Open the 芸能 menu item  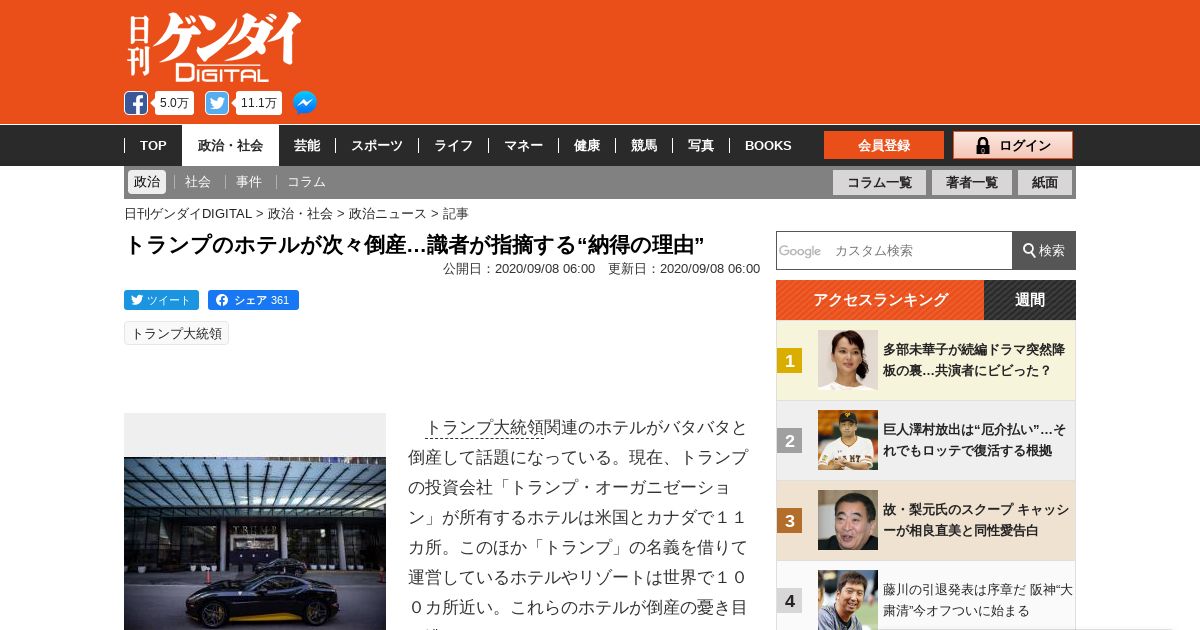[x=307, y=145]
